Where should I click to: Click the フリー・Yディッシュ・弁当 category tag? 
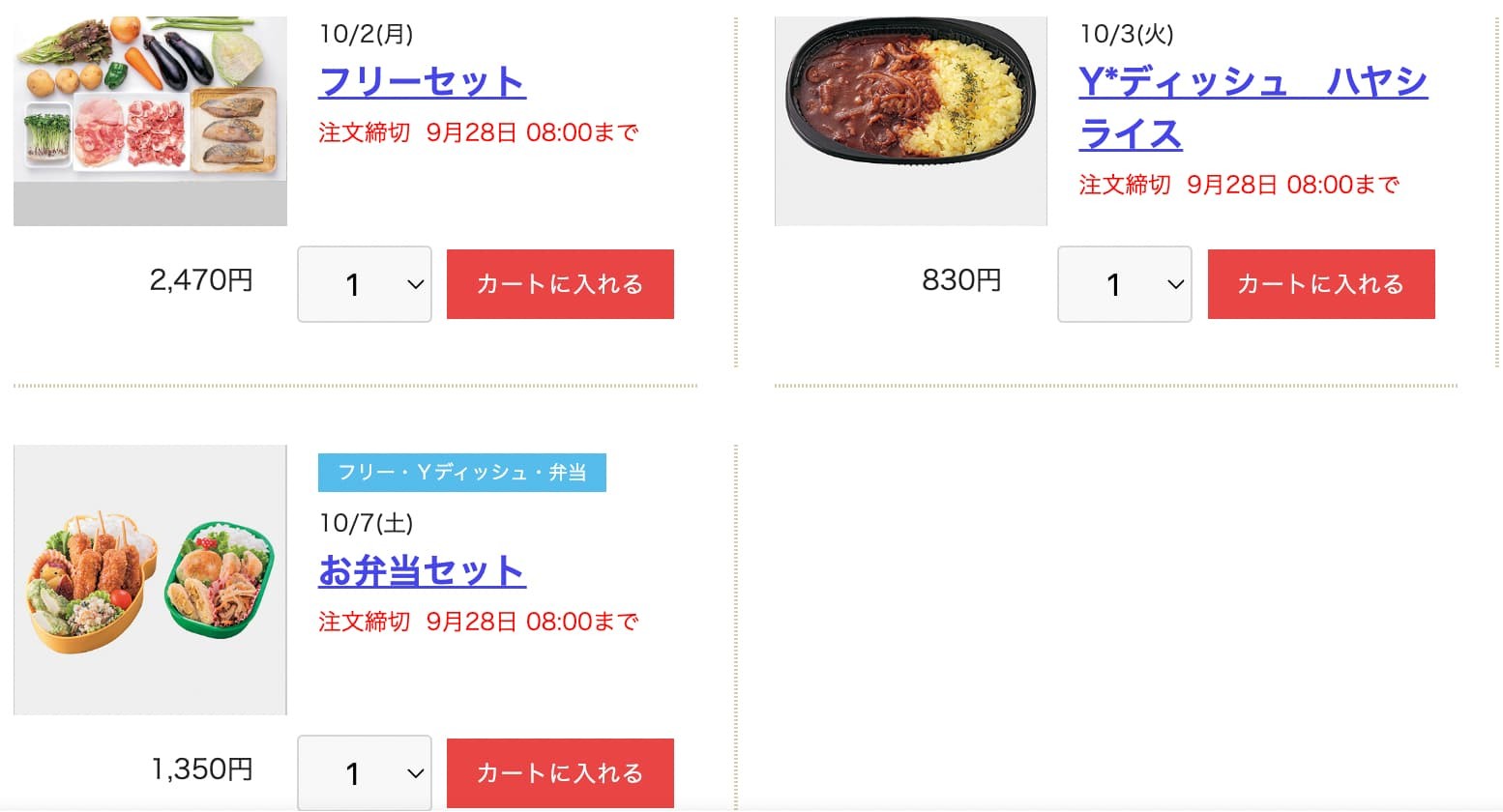point(462,473)
